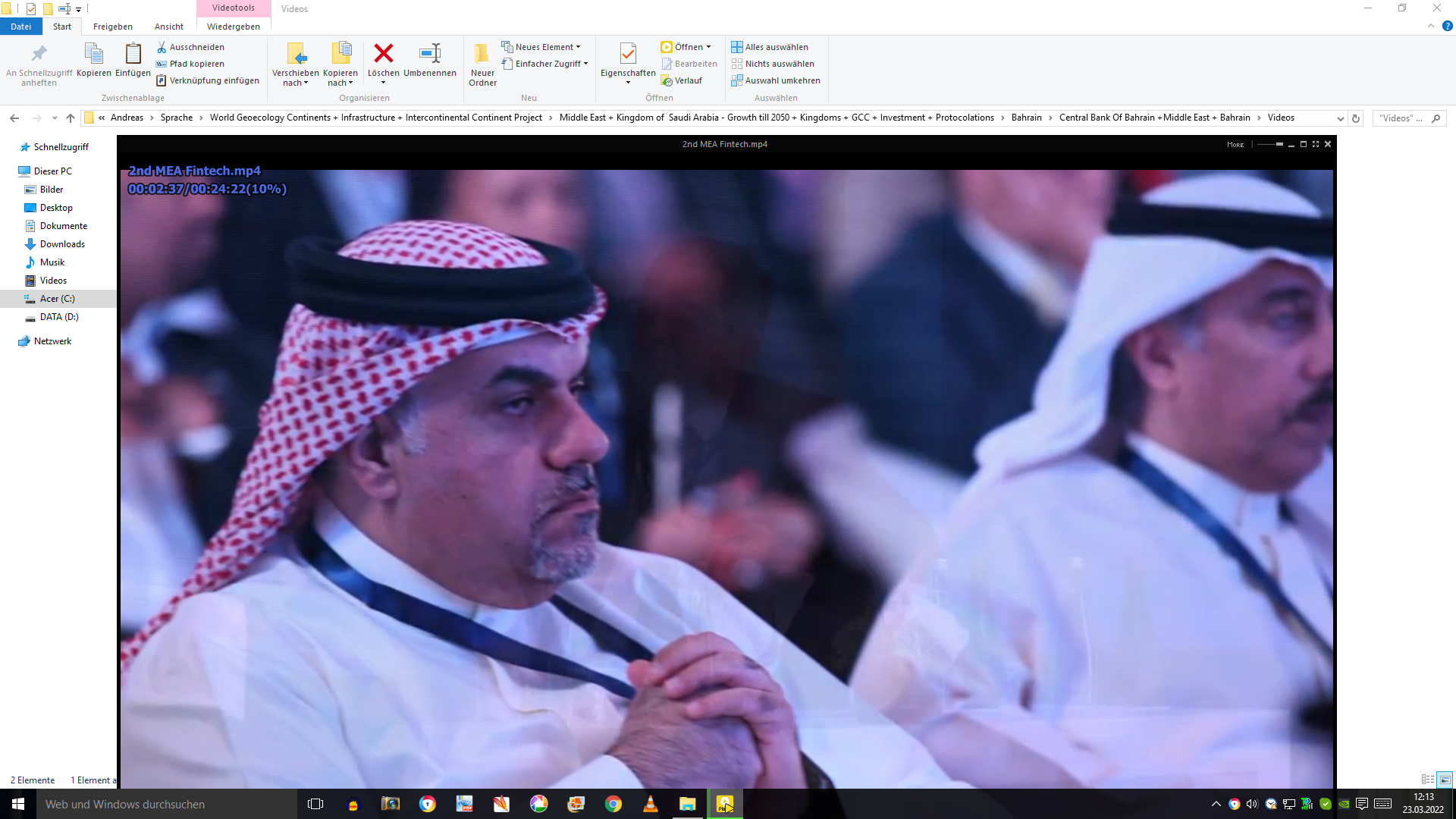Pin to An Schnellzugriff anheften
Image resolution: width=1456 pixels, height=819 pixels.
[39, 64]
